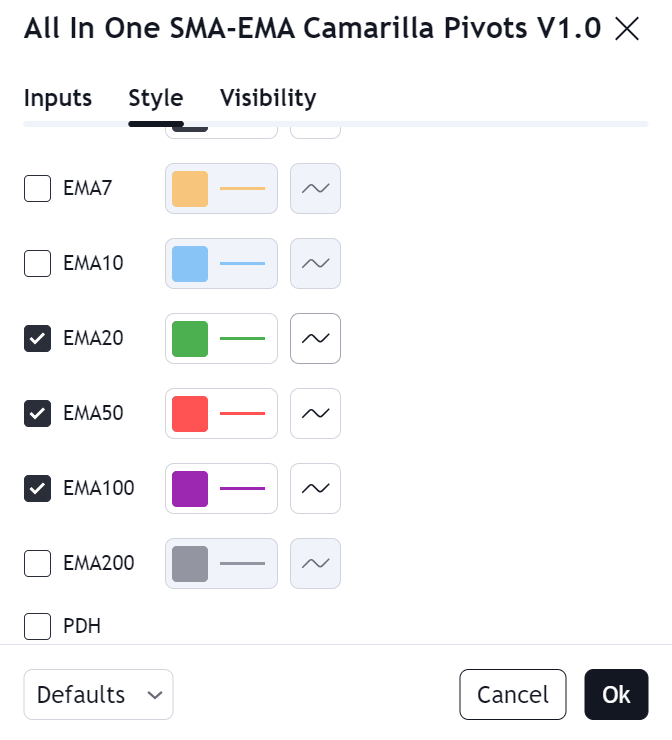Uncheck the EMA20 checkbox
Viewport: 672px width, 740px height.
coord(37,338)
